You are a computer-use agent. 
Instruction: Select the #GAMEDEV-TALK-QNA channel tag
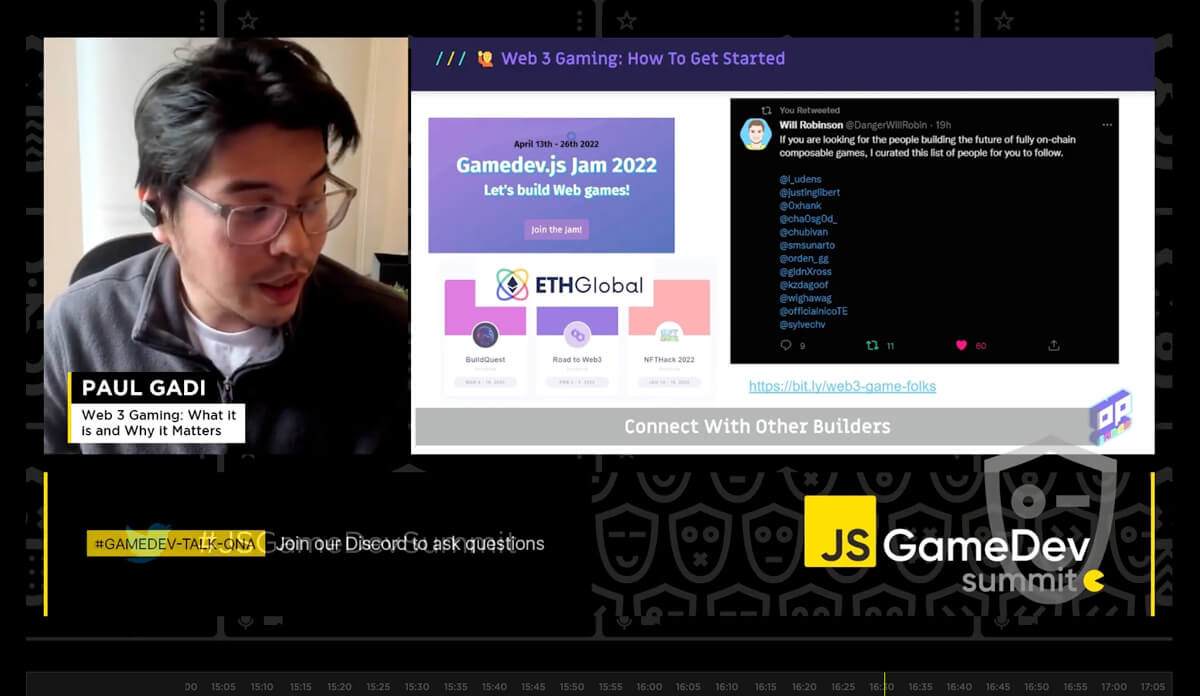174,543
